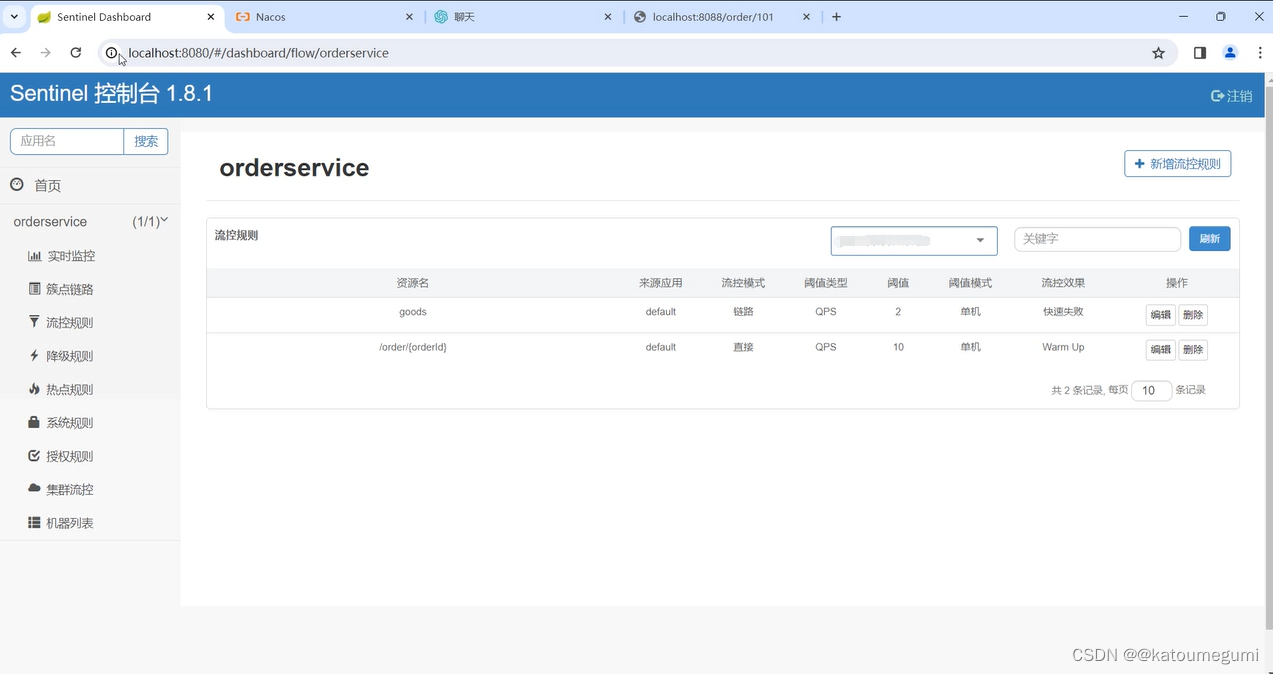Click the browser forward arrow

coord(45,53)
